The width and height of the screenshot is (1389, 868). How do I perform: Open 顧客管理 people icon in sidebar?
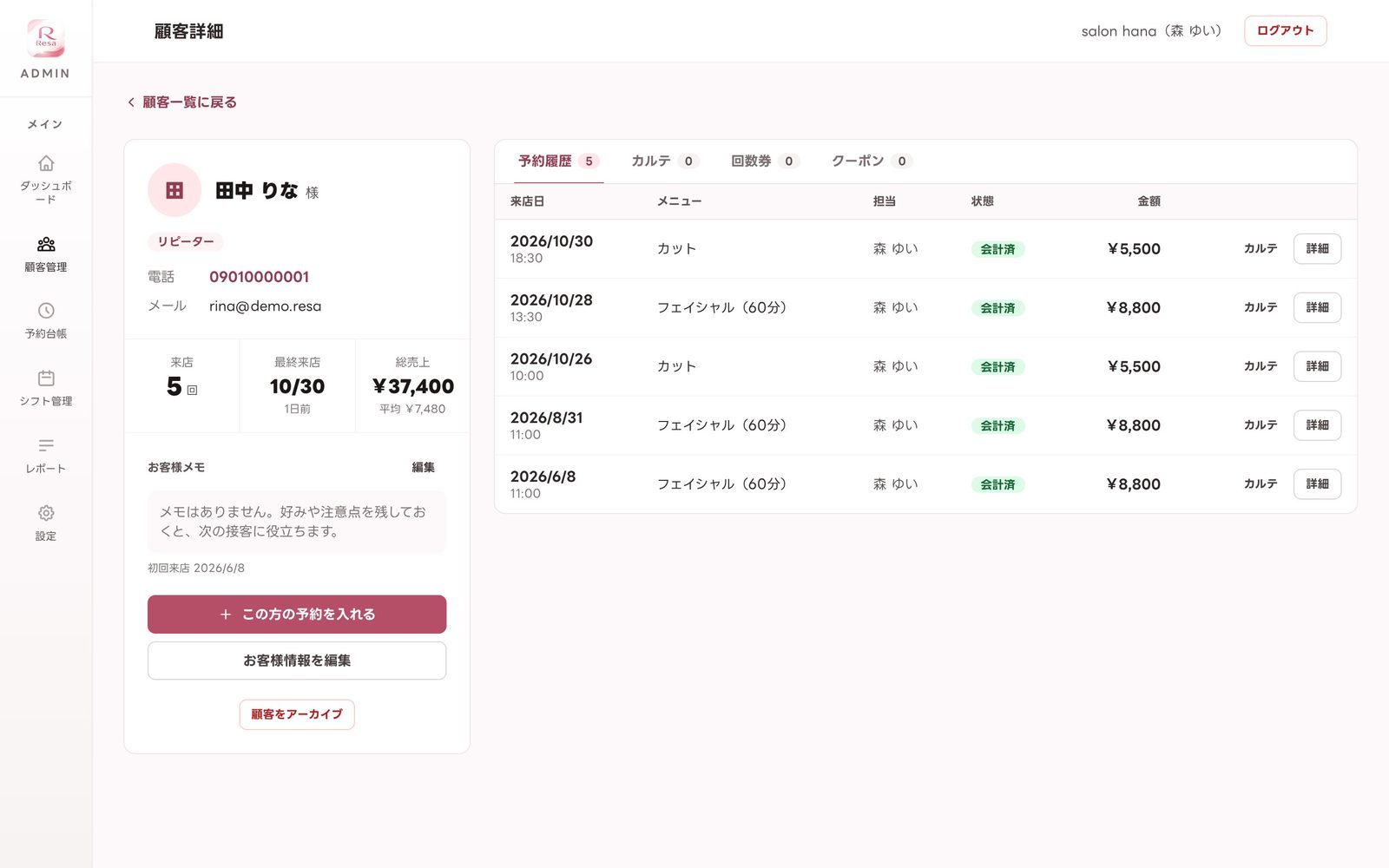[46, 244]
